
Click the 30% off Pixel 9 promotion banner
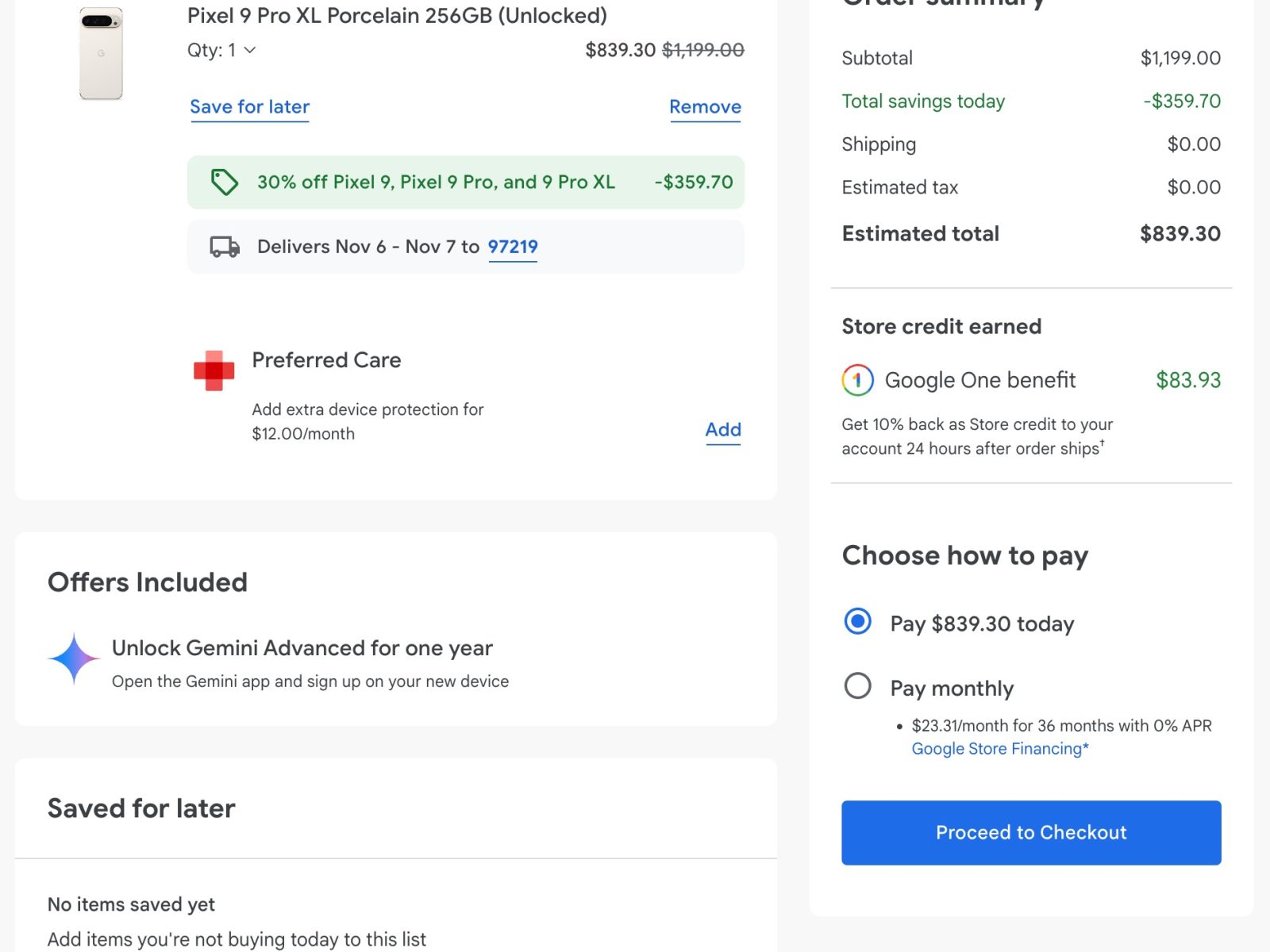465,182
